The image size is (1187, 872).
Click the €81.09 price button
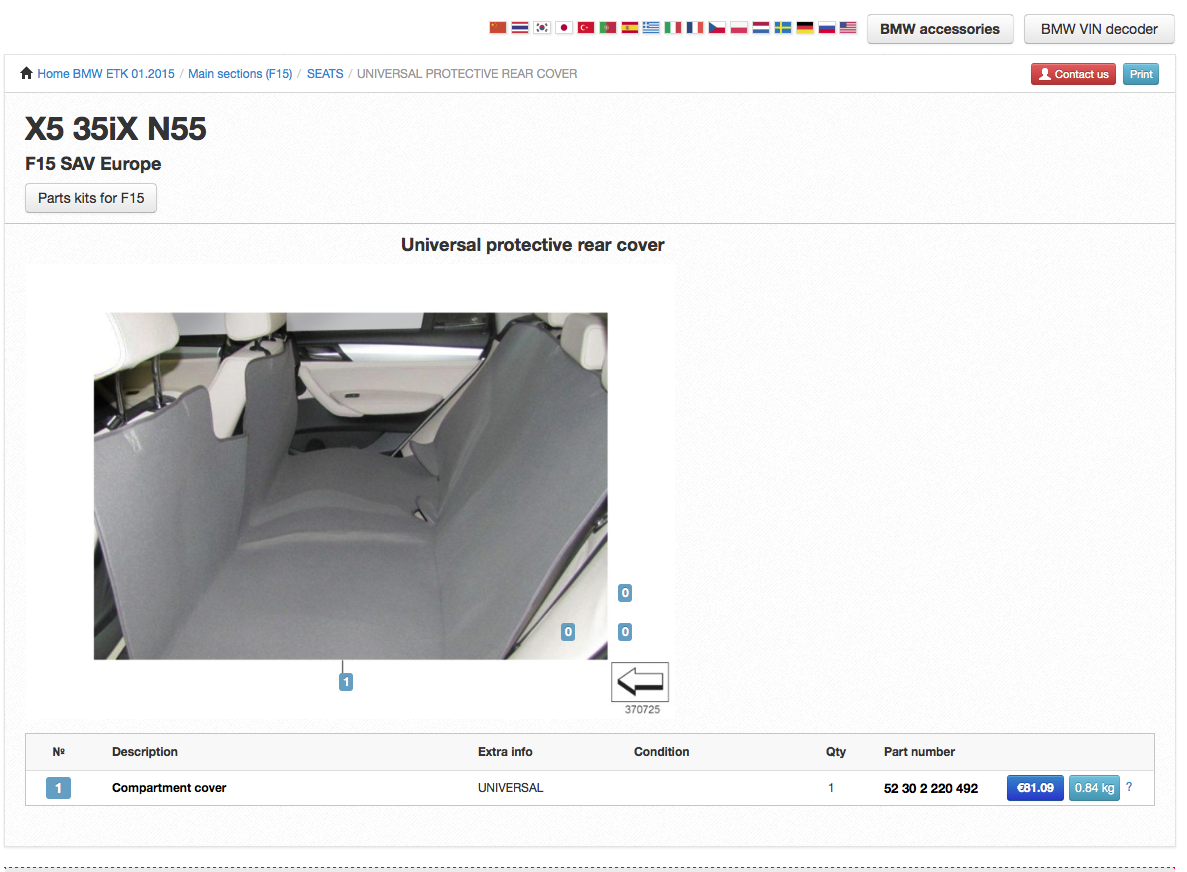tap(1034, 787)
